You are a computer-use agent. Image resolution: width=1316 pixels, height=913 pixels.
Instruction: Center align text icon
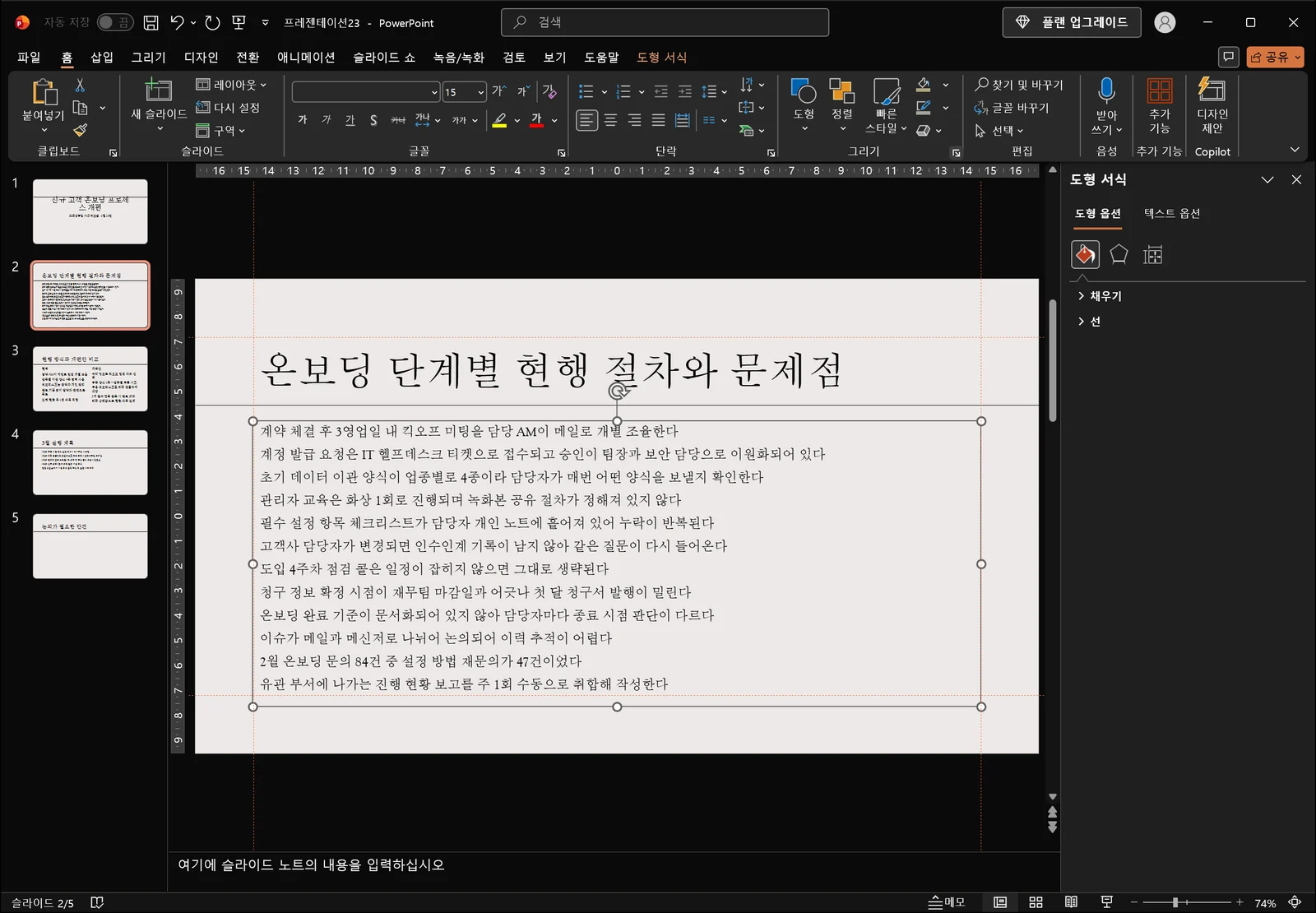(x=610, y=120)
